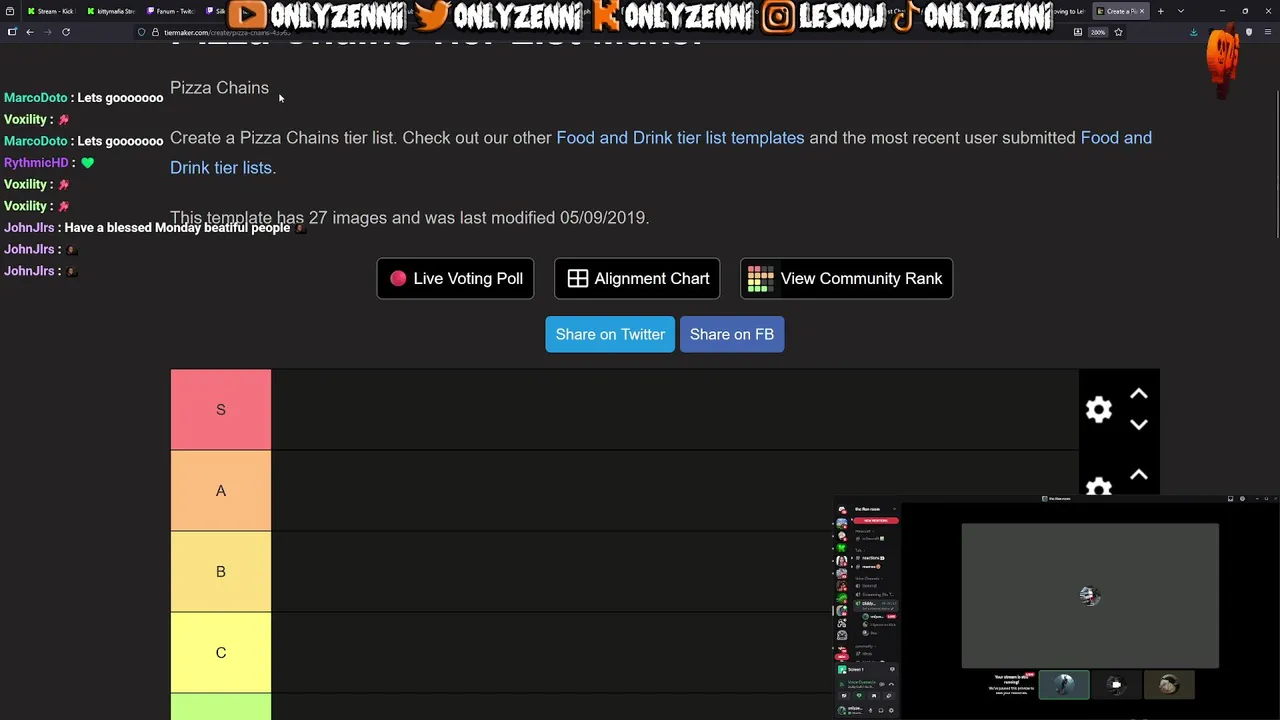Select third participant thumbnail in Discord
The width and height of the screenshot is (1280, 720).
1169,685
